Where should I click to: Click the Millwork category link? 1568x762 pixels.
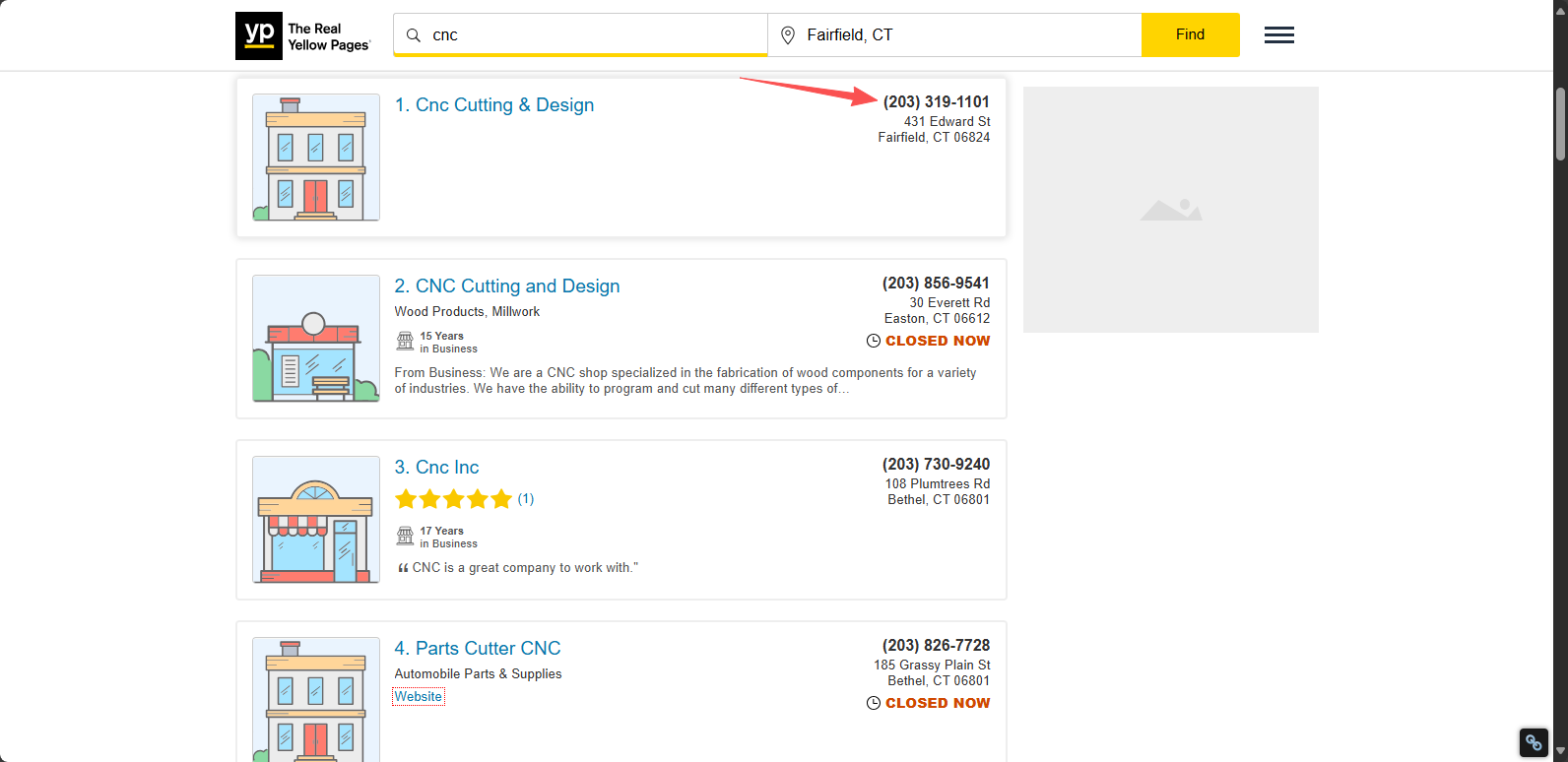[x=516, y=311]
